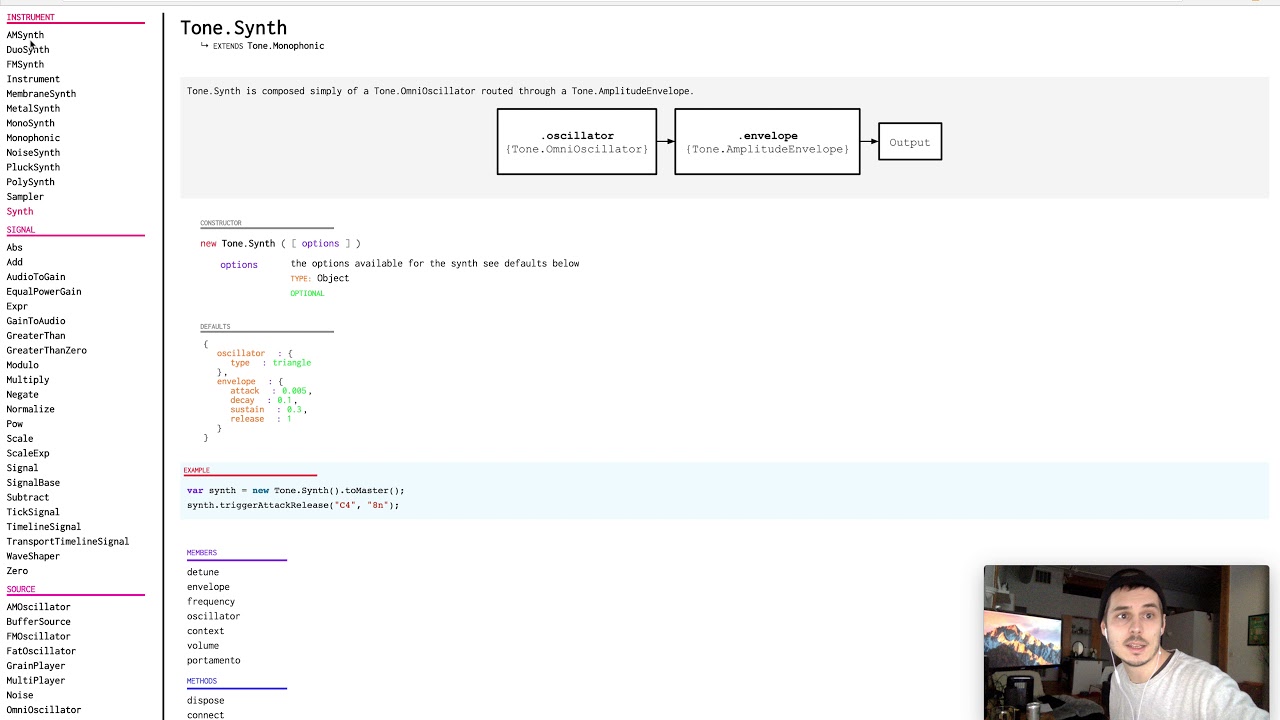Image resolution: width=1280 pixels, height=720 pixels.
Task: Jump to the volume member
Action: tap(203, 646)
